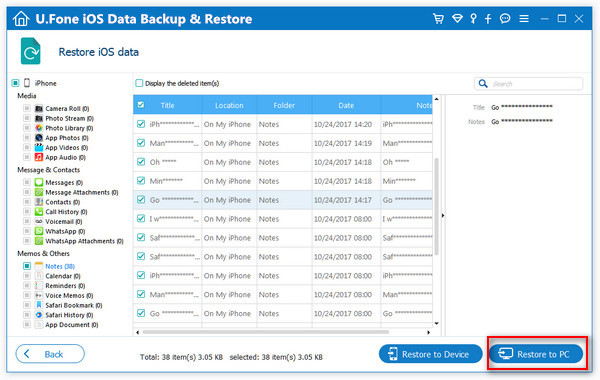Toggle the Notes (38) category checkbox
Viewport: 600px width, 380px height.
coord(27,266)
